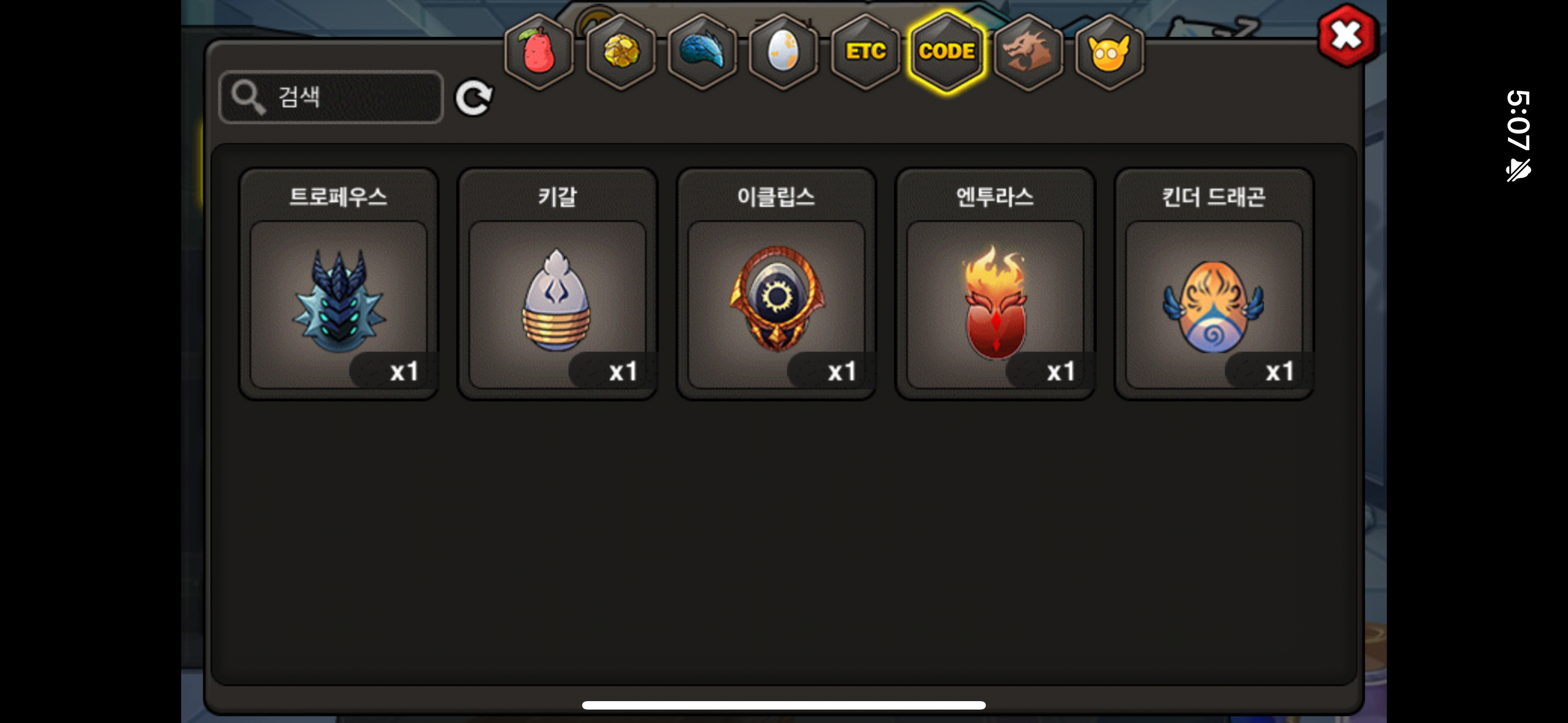The image size is (1568, 723).
Task: Focus the 검색 search field
Action: click(x=331, y=98)
